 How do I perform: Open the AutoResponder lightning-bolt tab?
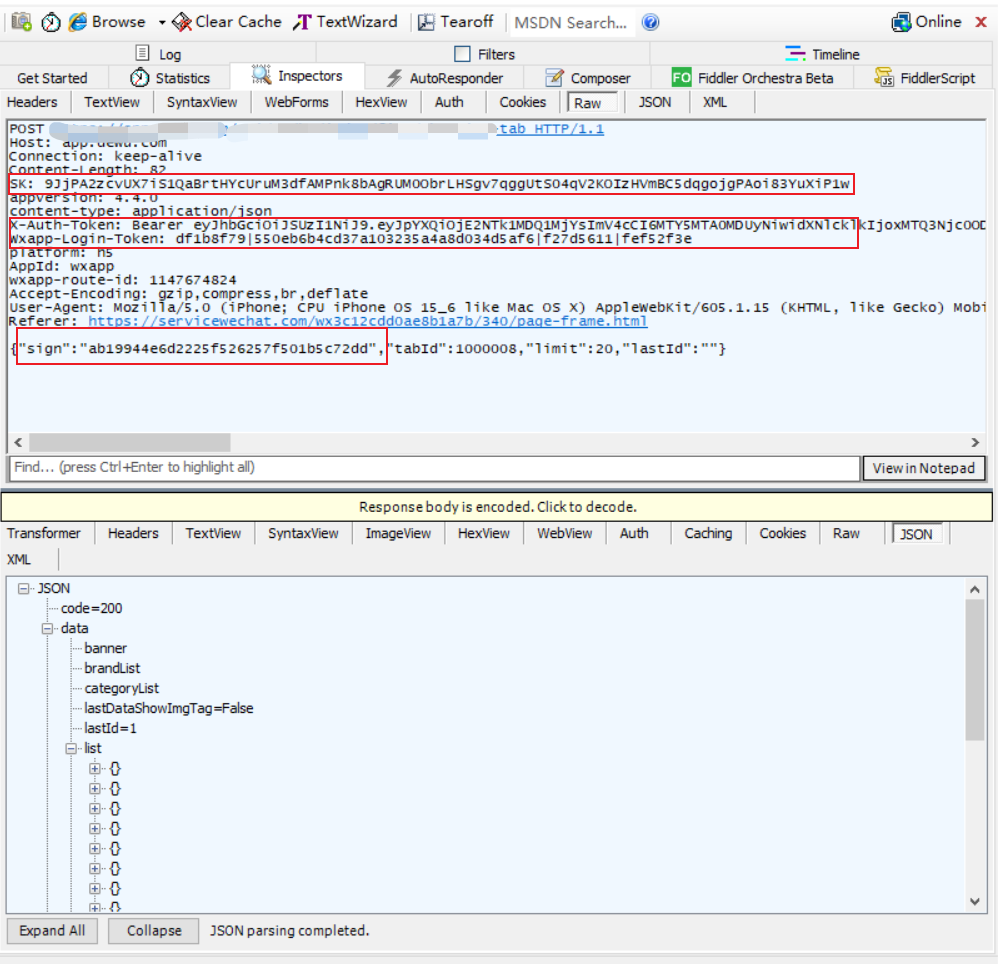click(444, 78)
